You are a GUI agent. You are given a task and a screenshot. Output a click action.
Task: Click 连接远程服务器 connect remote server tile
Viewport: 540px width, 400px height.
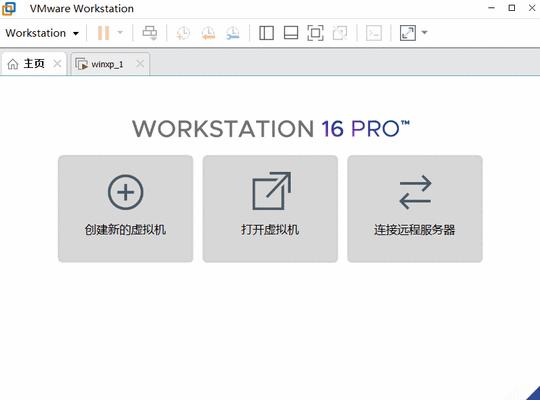[415, 209]
